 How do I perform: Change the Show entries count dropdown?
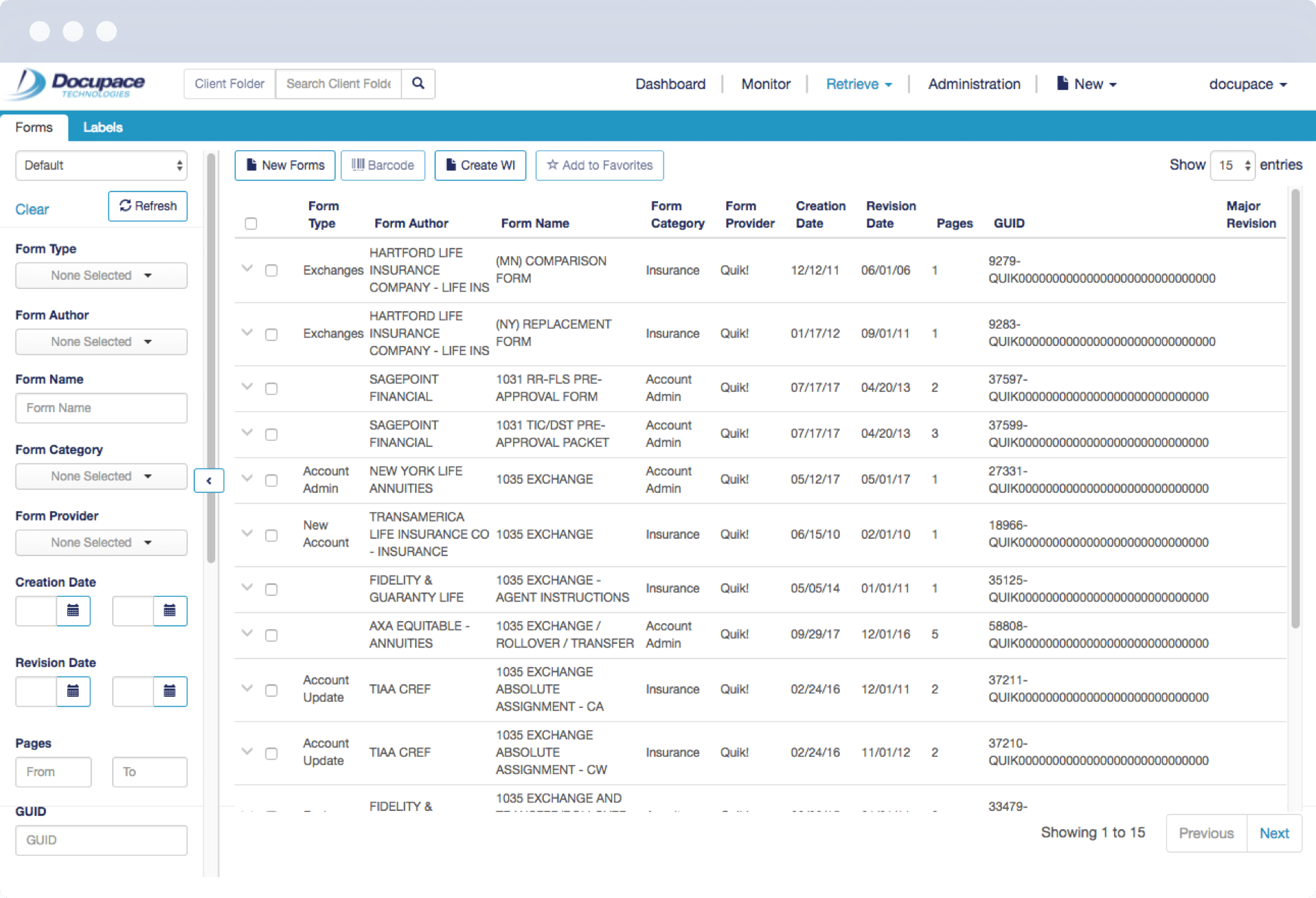point(1232,166)
